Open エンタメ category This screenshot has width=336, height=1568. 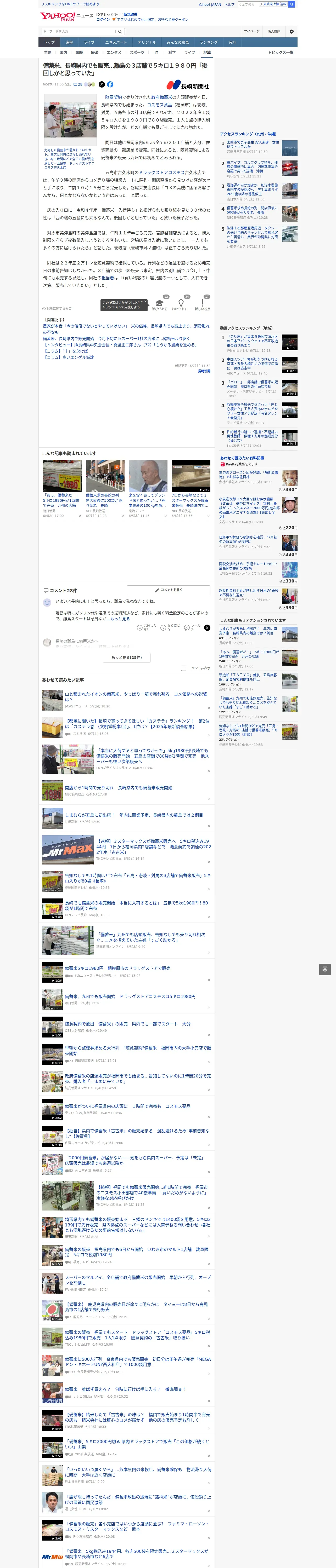(x=114, y=52)
